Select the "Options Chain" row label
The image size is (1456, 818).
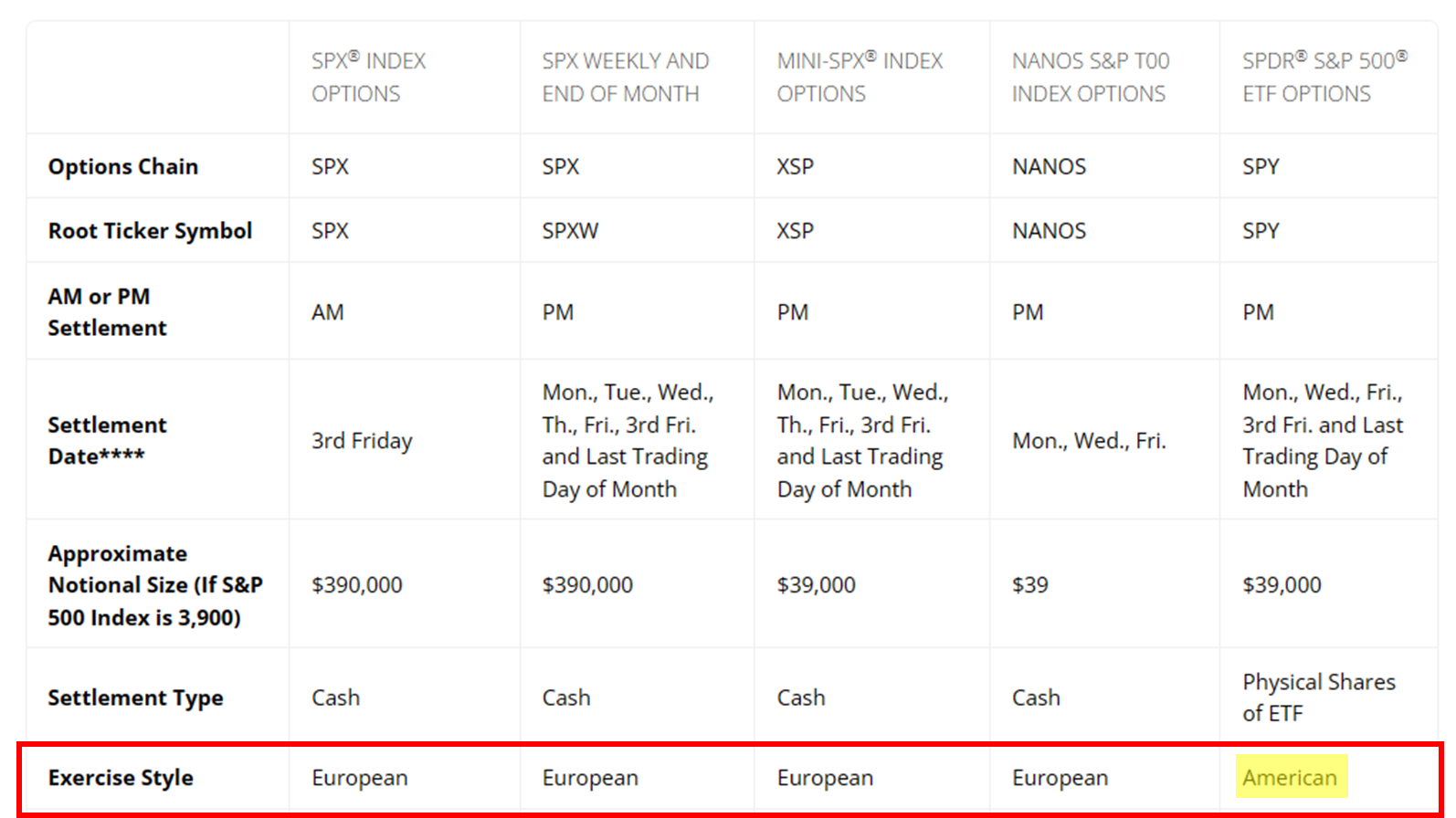[123, 166]
